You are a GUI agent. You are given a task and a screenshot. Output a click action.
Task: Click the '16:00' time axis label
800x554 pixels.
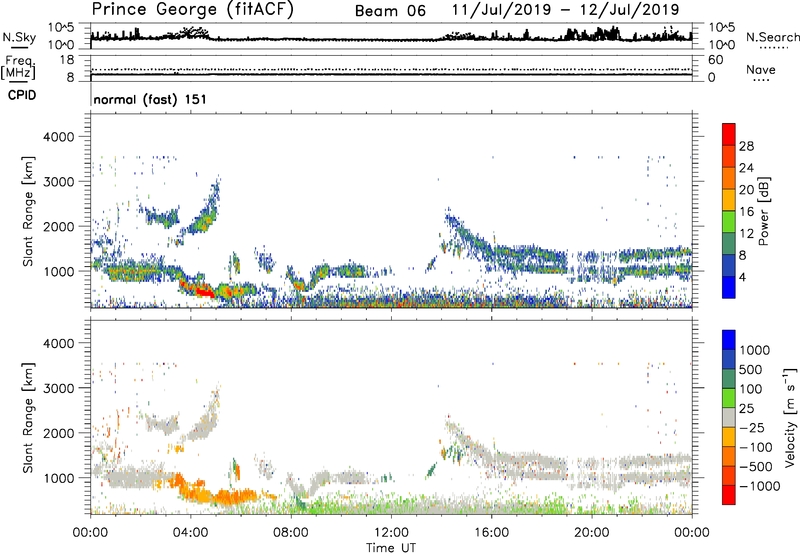coord(491,533)
